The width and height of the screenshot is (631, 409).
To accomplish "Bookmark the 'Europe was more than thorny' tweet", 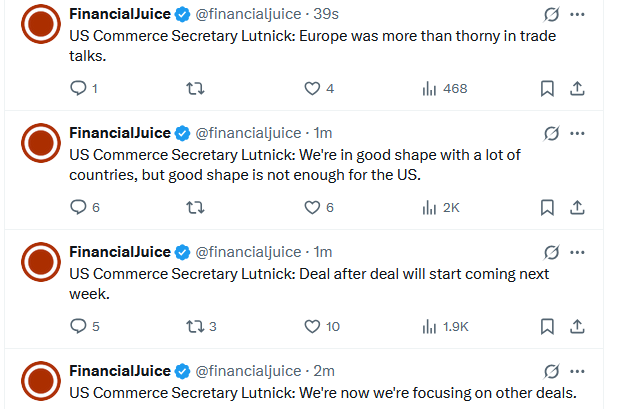I will coord(547,89).
